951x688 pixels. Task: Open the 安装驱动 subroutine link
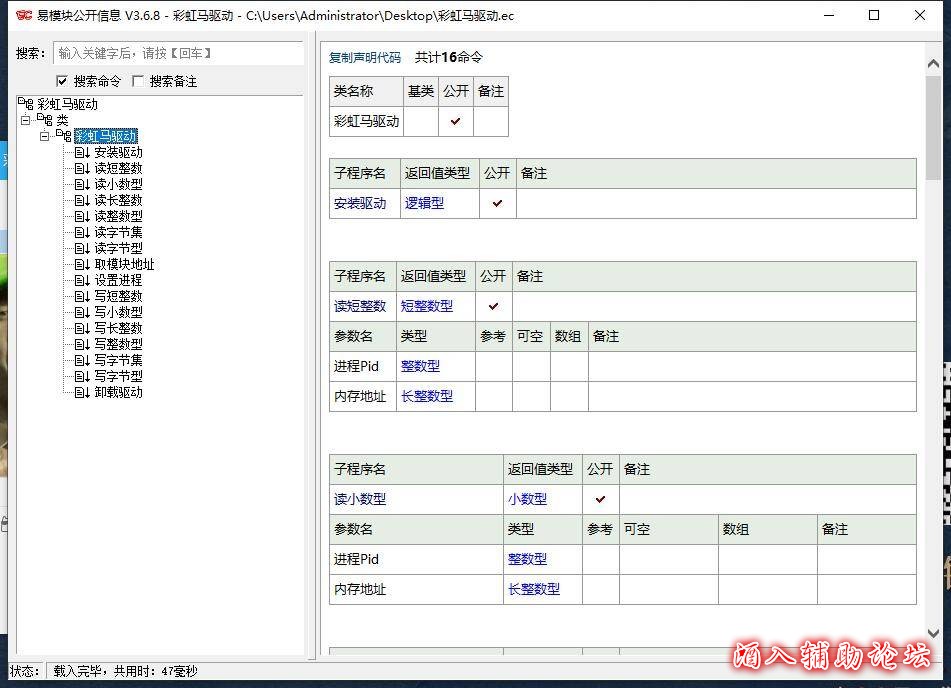pos(359,203)
